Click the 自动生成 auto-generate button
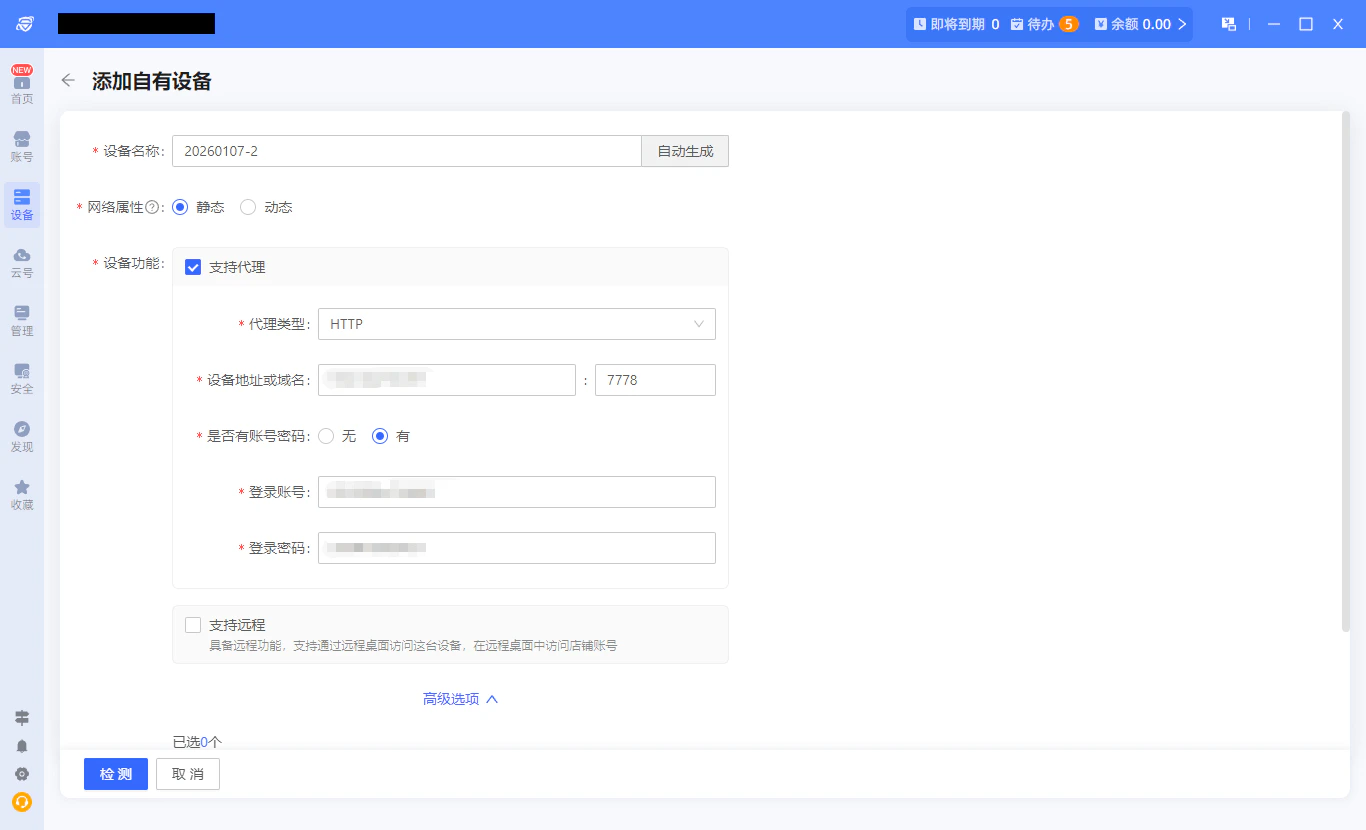The image size is (1366, 830). [x=685, y=150]
